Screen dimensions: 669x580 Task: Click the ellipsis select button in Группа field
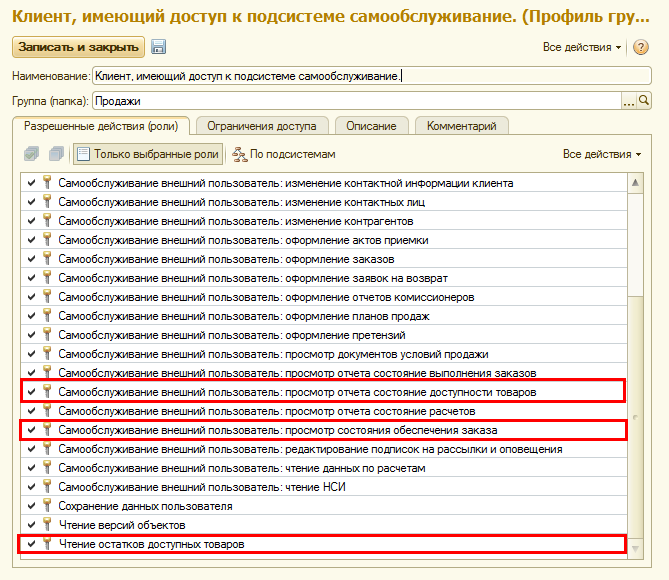(628, 101)
